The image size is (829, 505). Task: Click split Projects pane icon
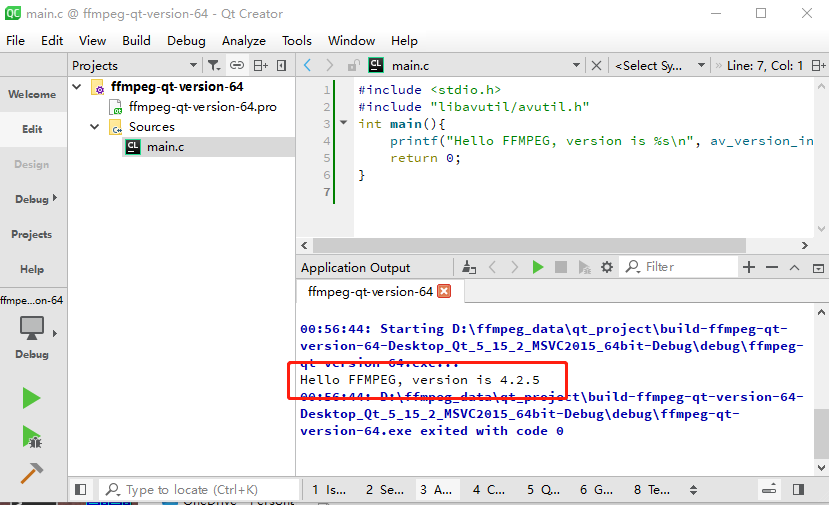[x=261, y=66]
